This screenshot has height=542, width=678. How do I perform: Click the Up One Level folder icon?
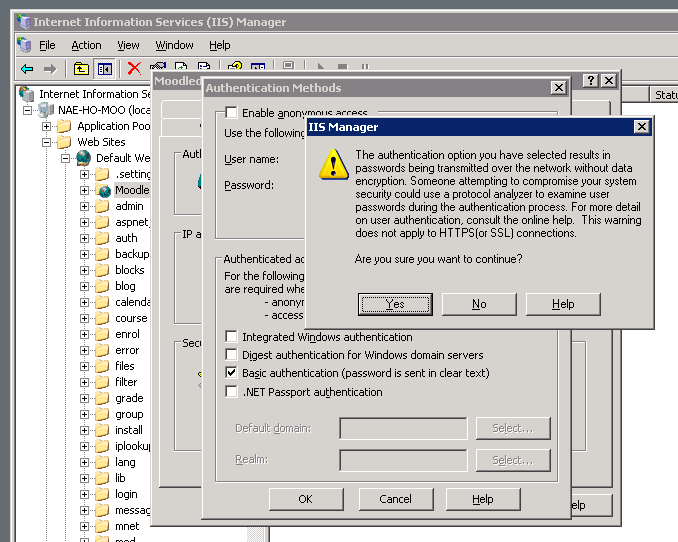(x=81, y=69)
